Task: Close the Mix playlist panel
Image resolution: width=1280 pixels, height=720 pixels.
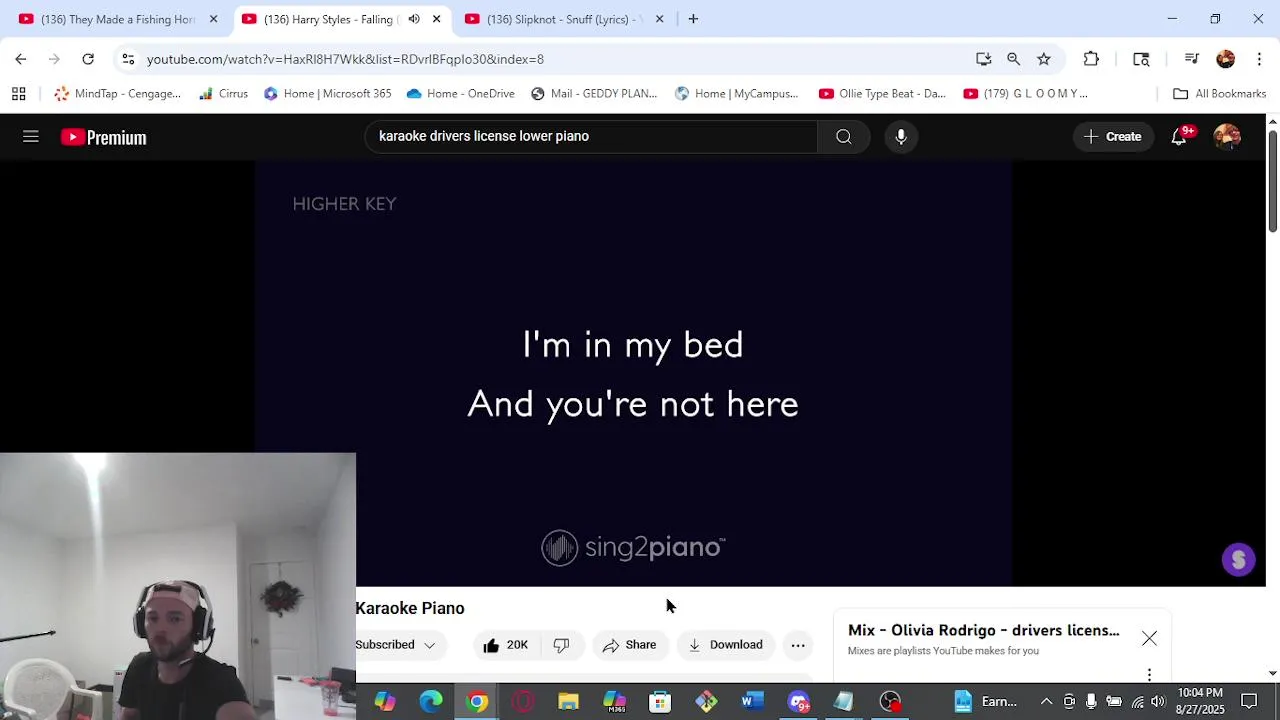Action: (1149, 638)
